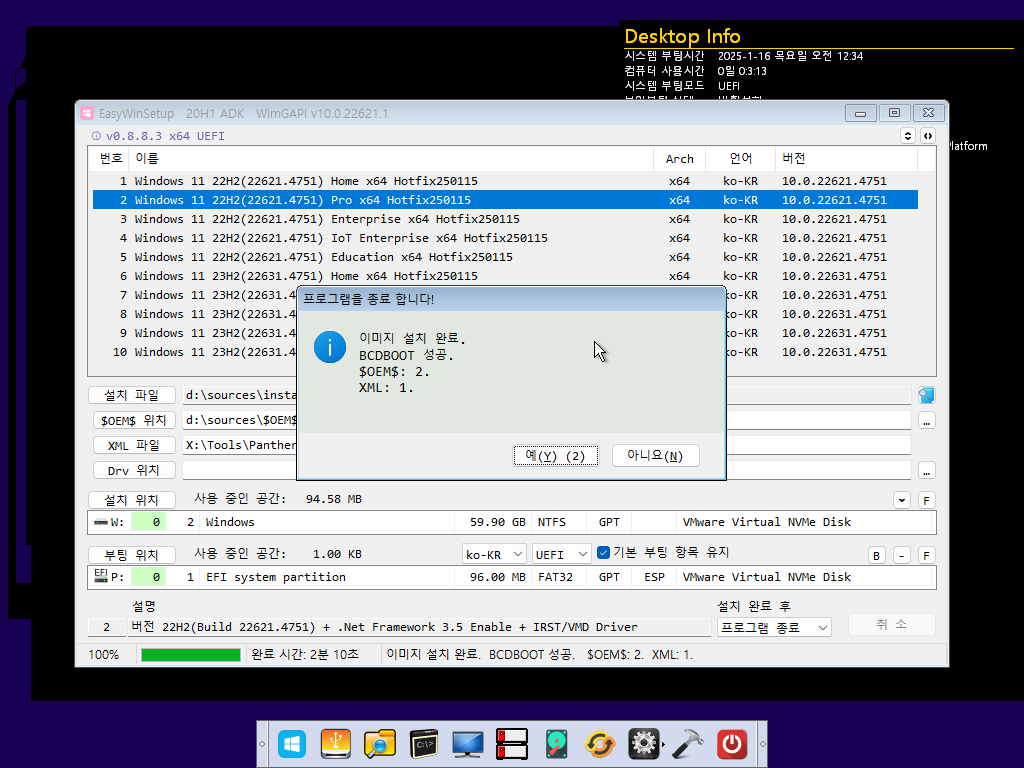Open the blue monitor display icon in dock

(x=468, y=744)
